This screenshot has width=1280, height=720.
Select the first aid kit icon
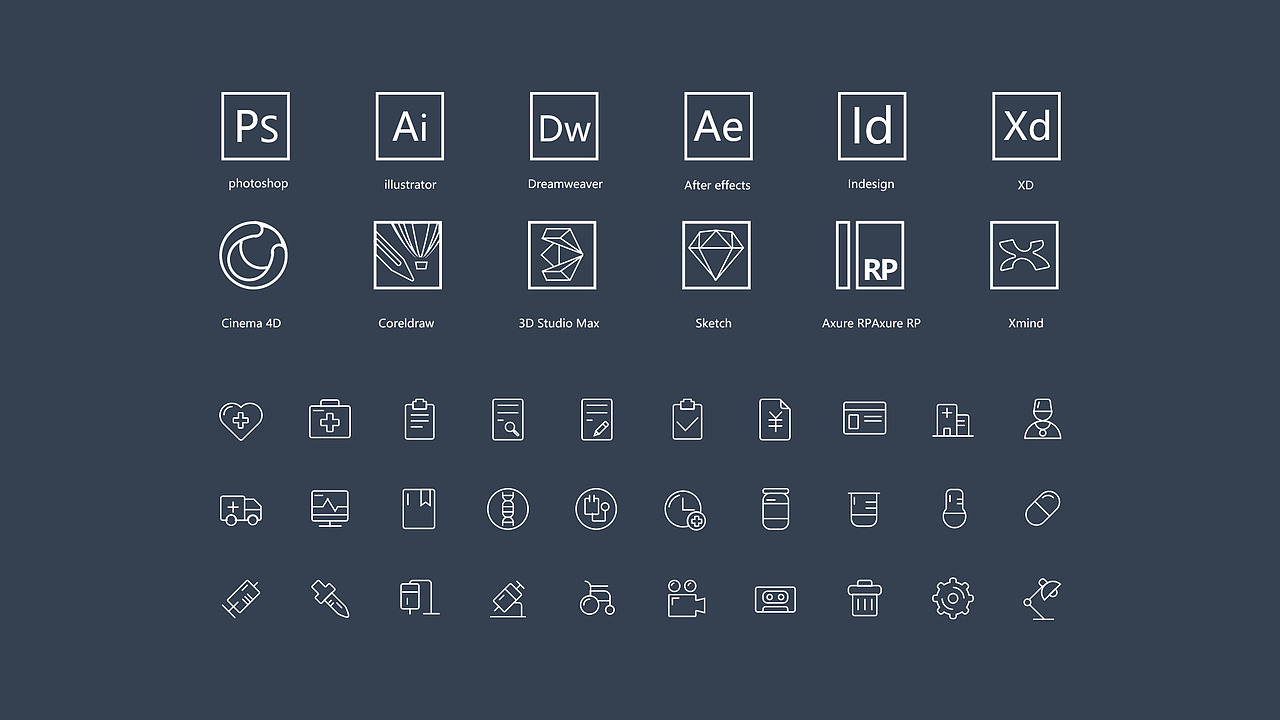330,420
